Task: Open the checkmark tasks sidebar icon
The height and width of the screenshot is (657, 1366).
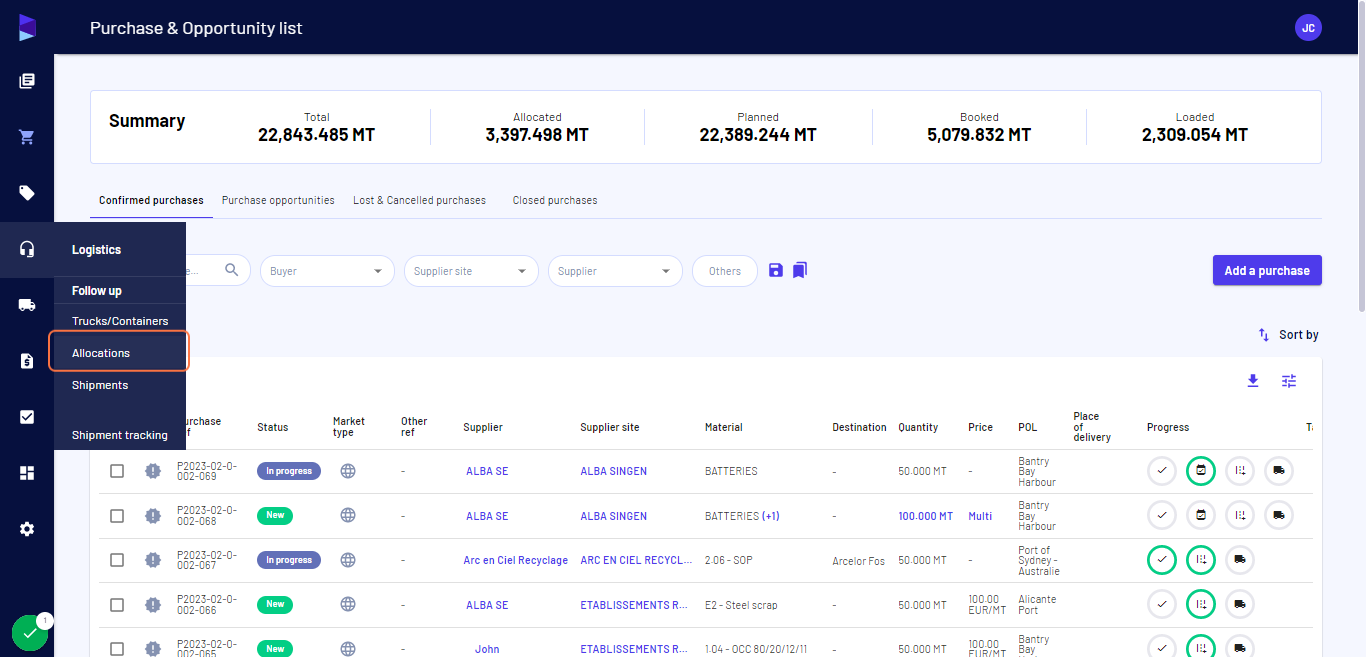Action: click(x=27, y=417)
